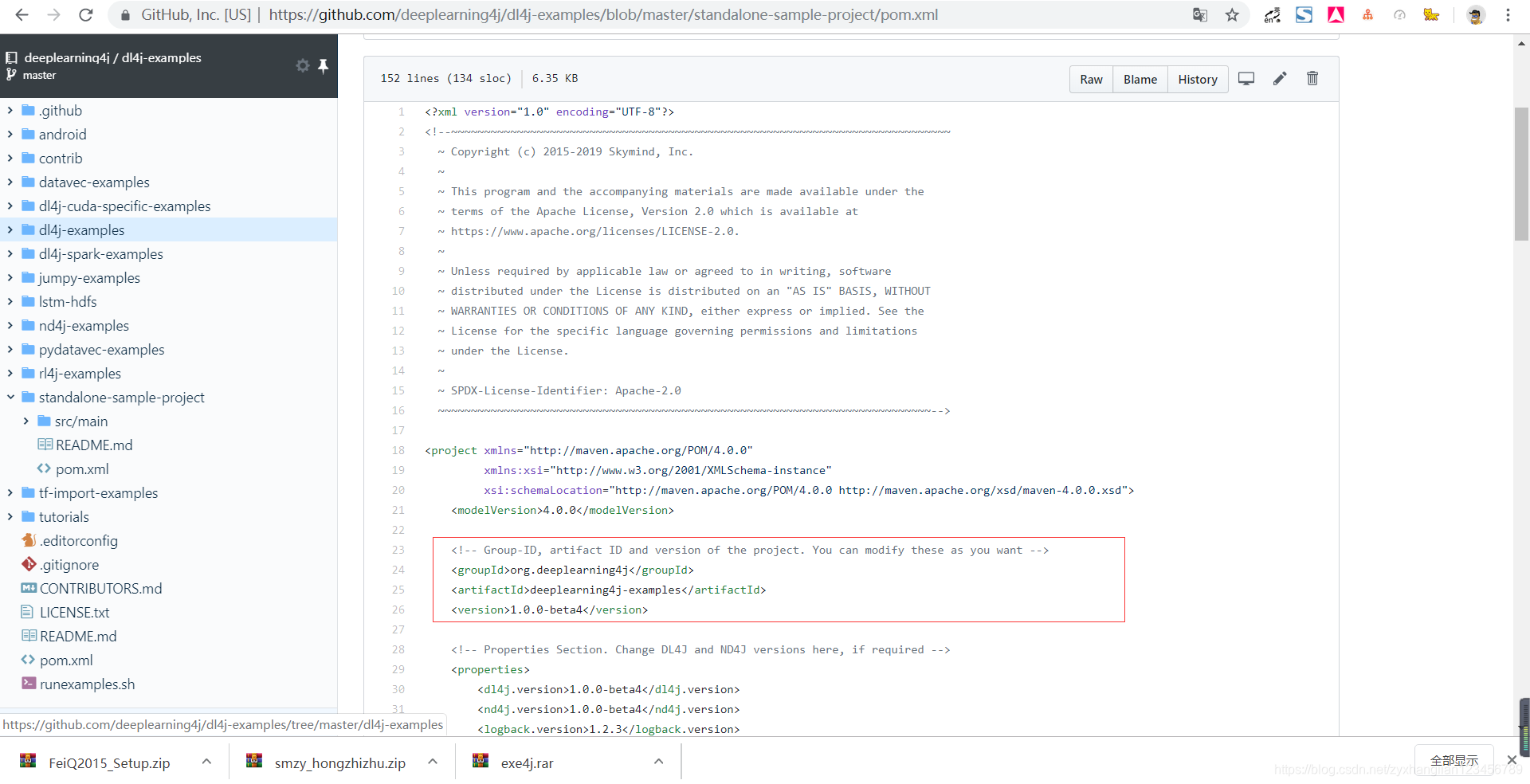Open deeplearning4j / dl4j-examples repo link

(x=112, y=57)
